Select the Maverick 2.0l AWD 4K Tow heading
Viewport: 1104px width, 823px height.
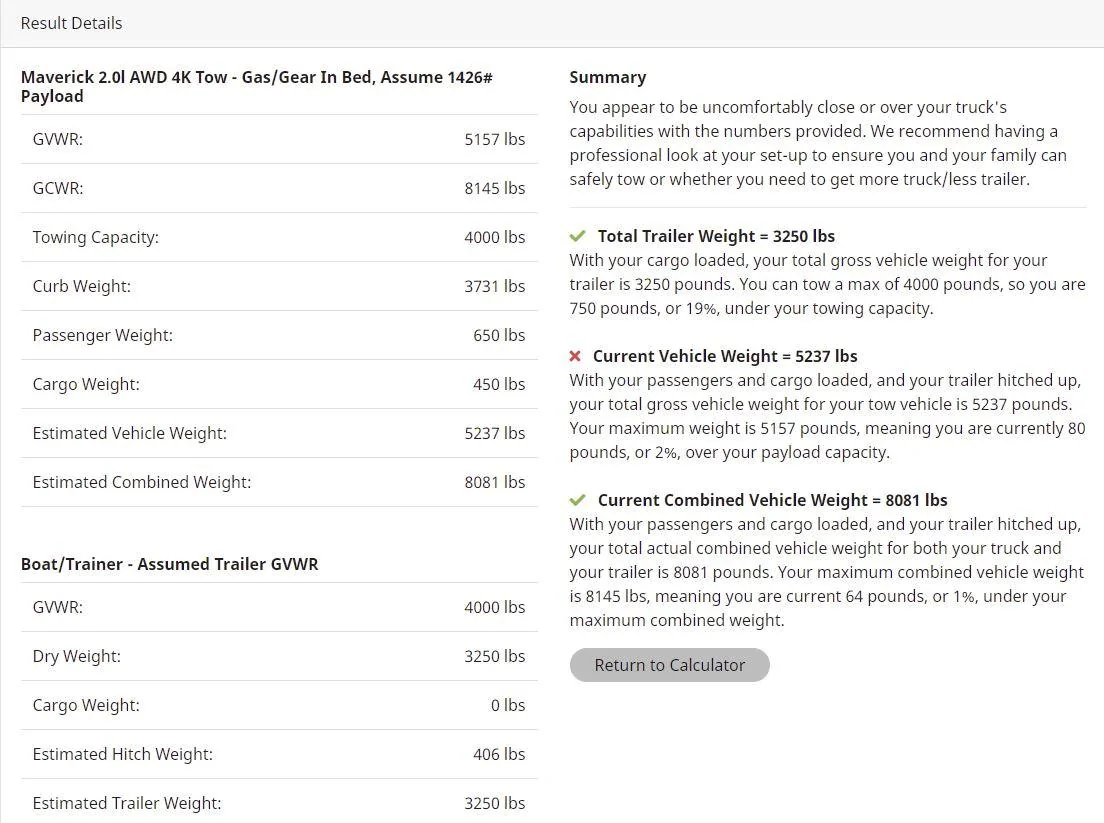click(x=256, y=87)
